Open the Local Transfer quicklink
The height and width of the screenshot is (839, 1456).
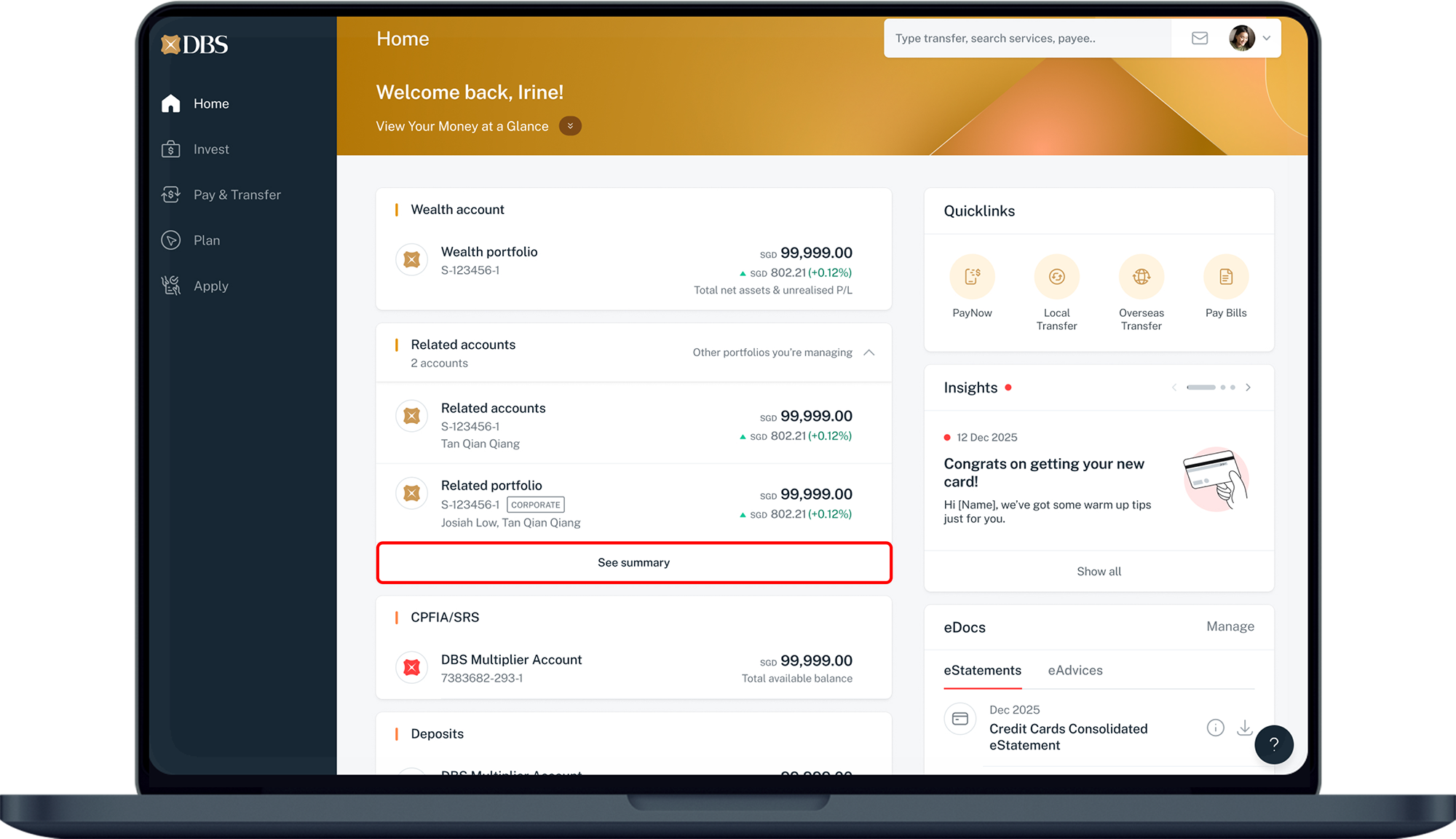point(1056,277)
